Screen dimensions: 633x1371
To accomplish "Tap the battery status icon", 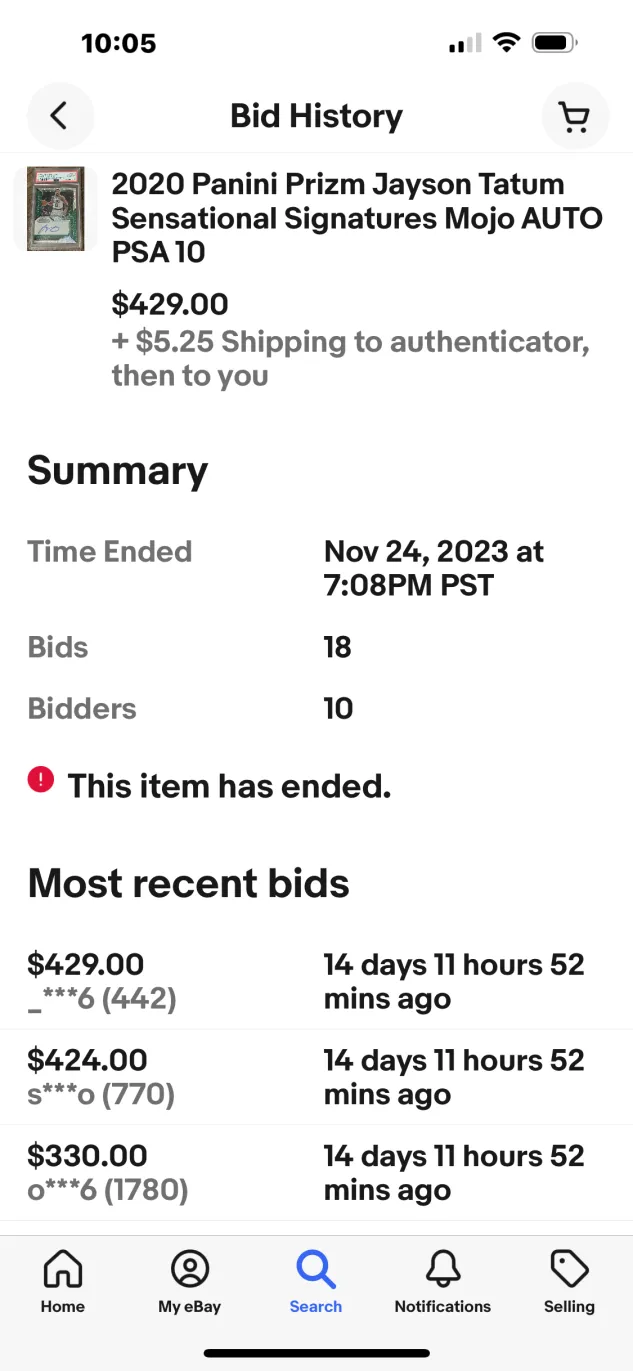I will 555,43.
